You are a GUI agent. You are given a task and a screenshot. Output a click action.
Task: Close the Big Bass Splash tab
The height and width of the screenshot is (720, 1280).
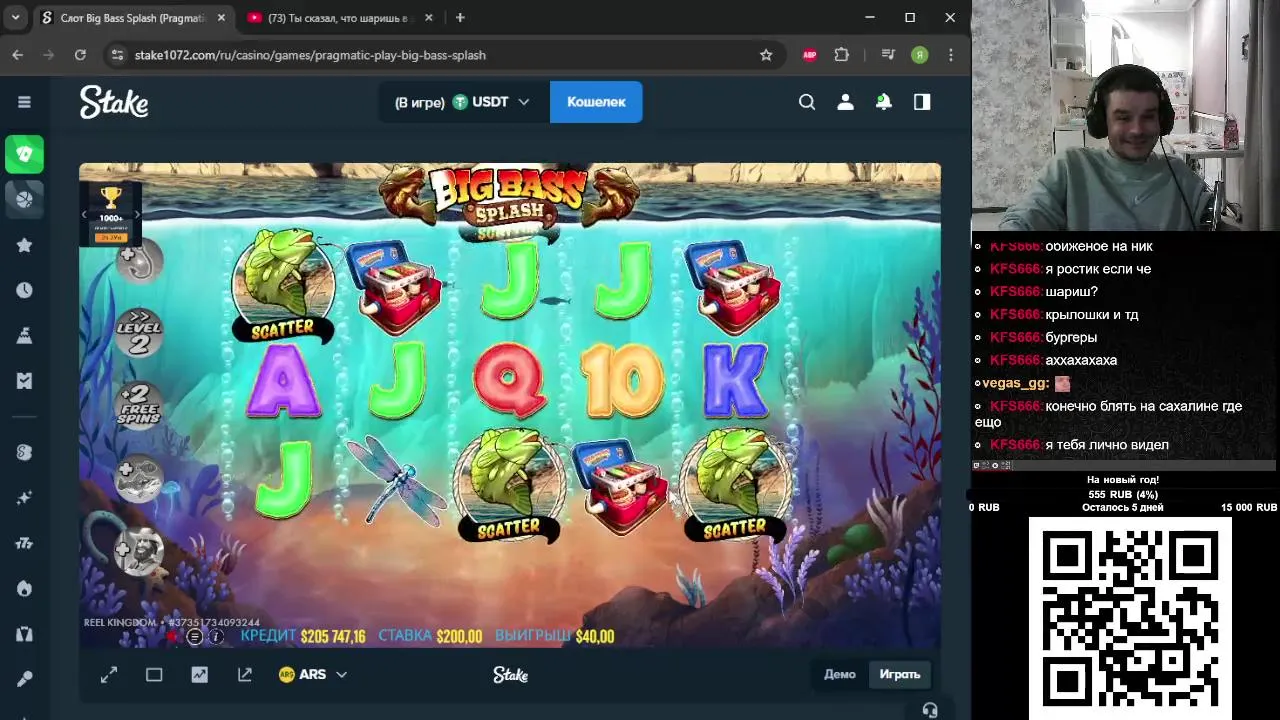[220, 18]
